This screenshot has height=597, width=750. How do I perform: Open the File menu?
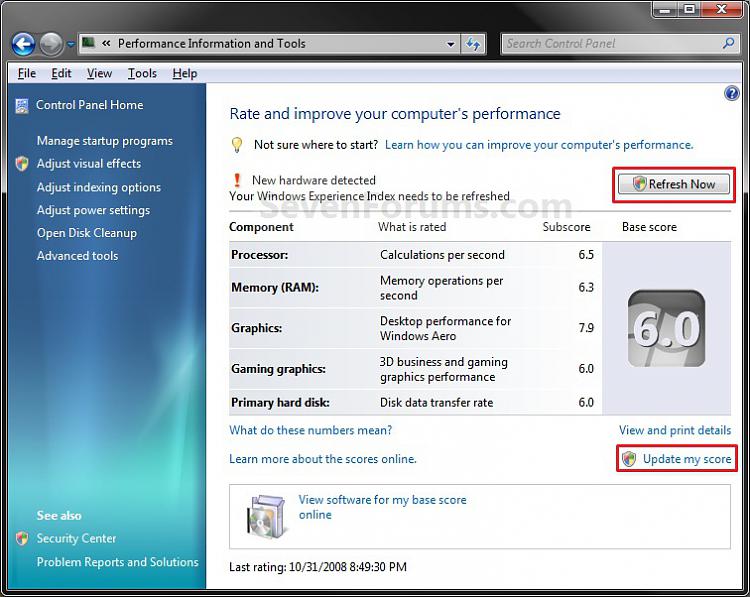click(26, 73)
